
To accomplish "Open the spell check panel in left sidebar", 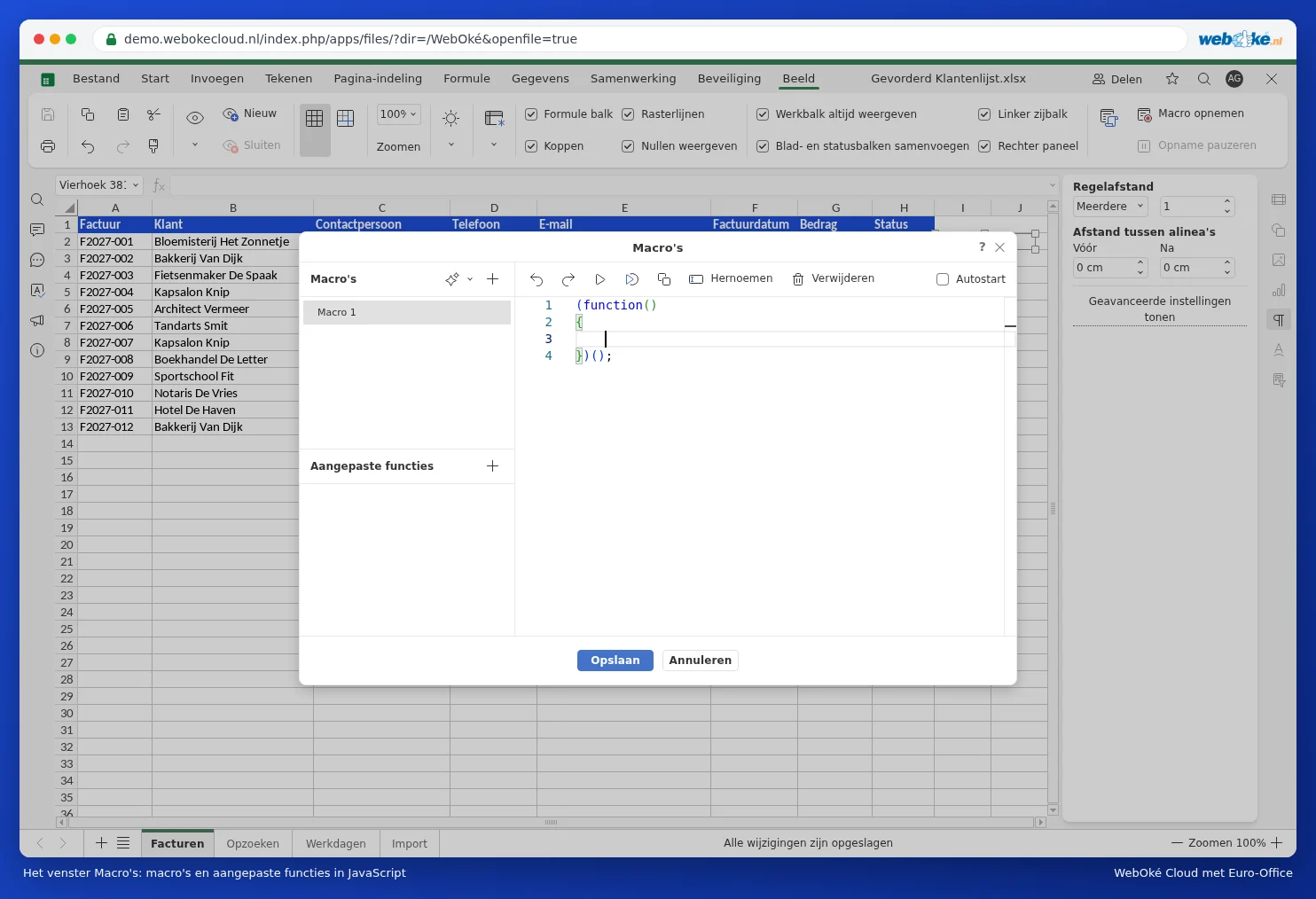I will (37, 290).
